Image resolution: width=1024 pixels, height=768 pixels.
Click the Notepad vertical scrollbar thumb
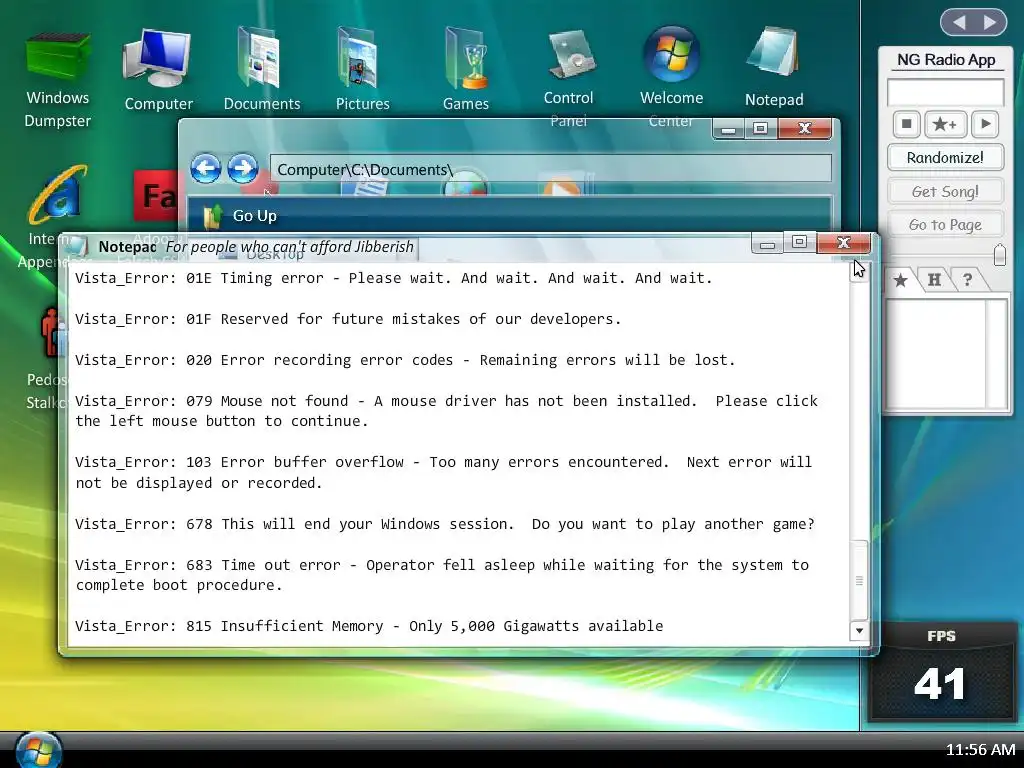pyautogui.click(x=859, y=580)
